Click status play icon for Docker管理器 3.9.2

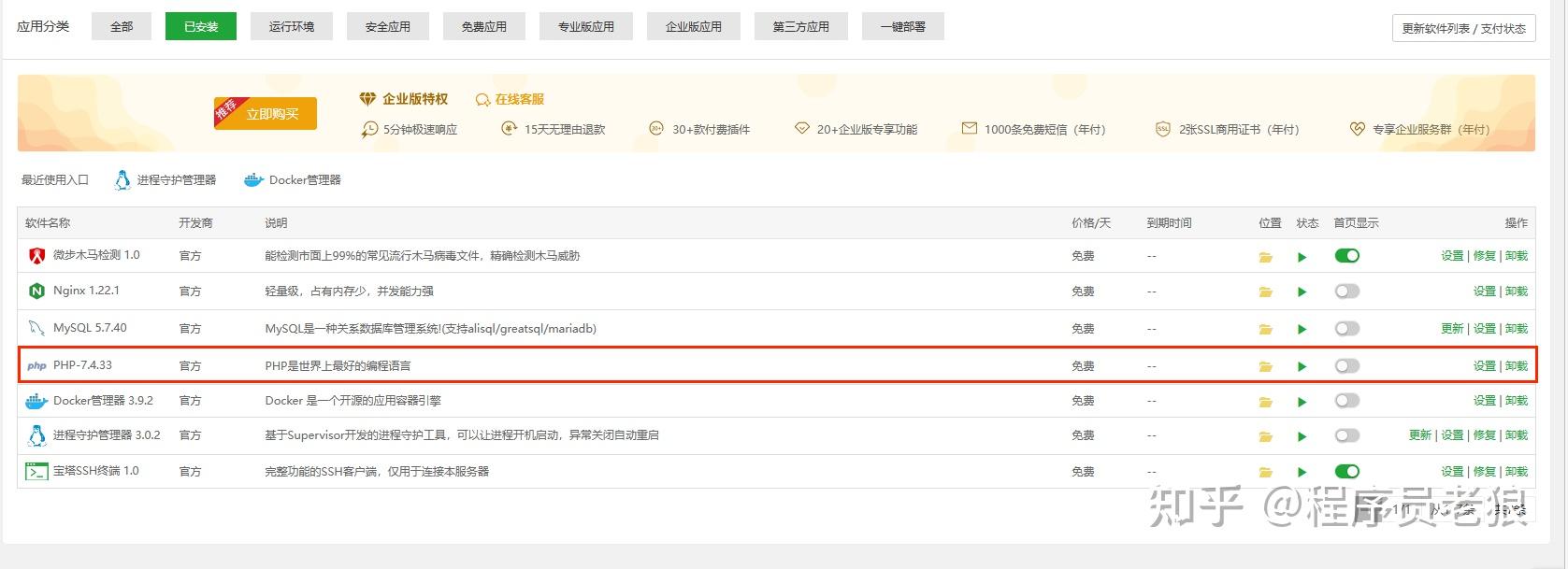coord(1302,402)
